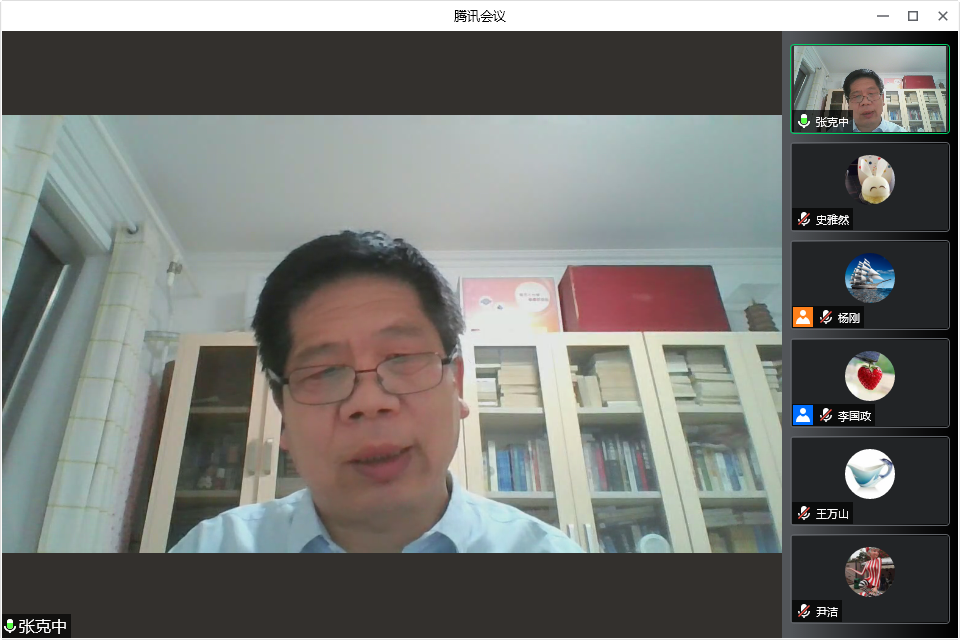The width and height of the screenshot is (960, 640).
Task: Click the 王万山 name label in participant list
Action: point(832,514)
